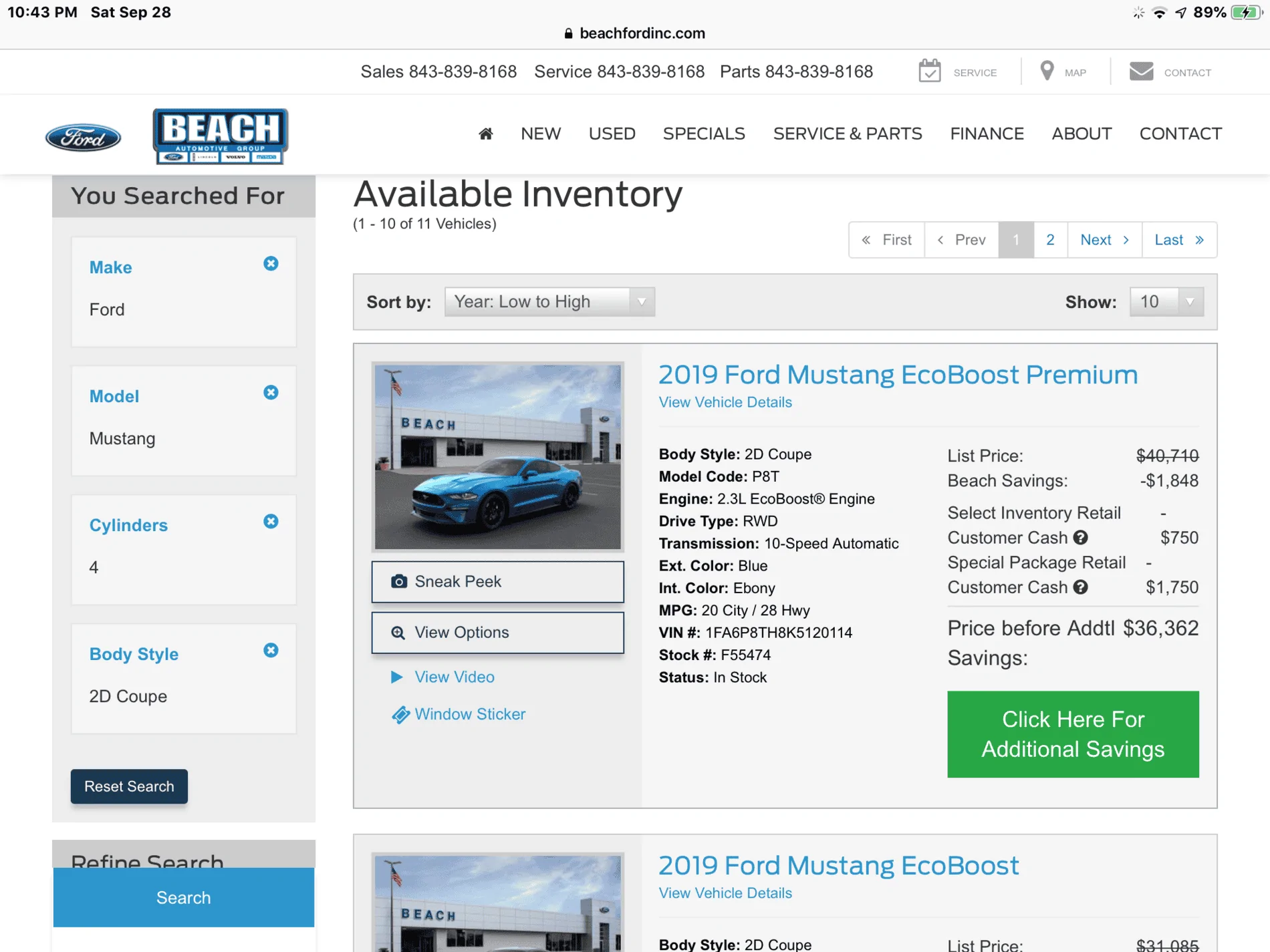1270x952 pixels.
Task: Click the address bar padlock icon
Action: pyautogui.click(x=568, y=33)
